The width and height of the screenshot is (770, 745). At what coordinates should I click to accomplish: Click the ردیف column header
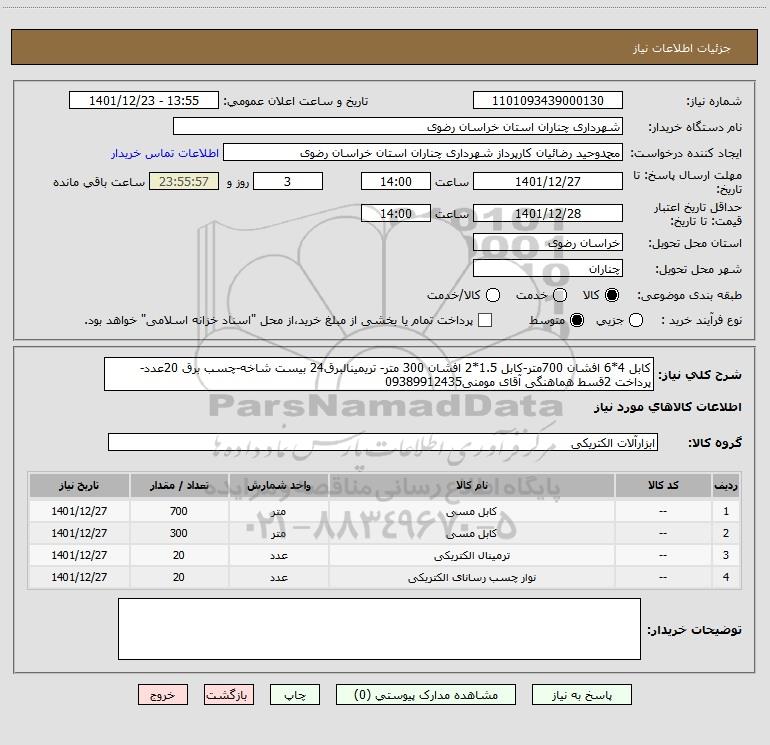click(726, 486)
